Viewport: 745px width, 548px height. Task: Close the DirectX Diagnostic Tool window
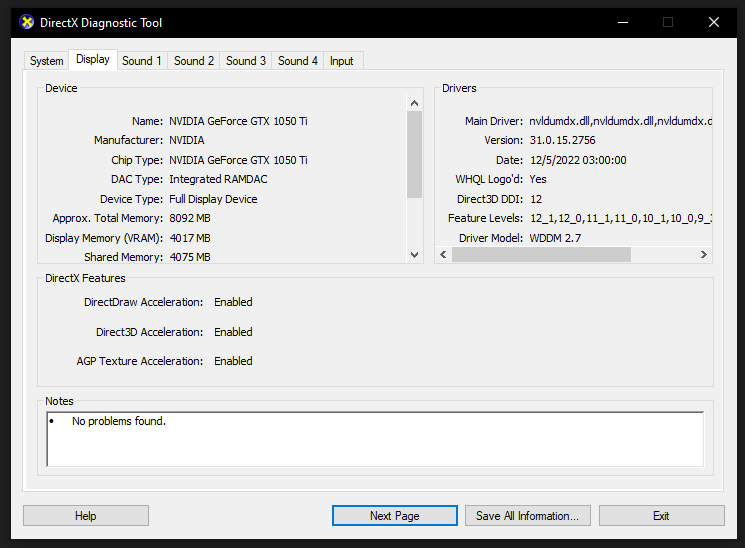(x=713, y=22)
